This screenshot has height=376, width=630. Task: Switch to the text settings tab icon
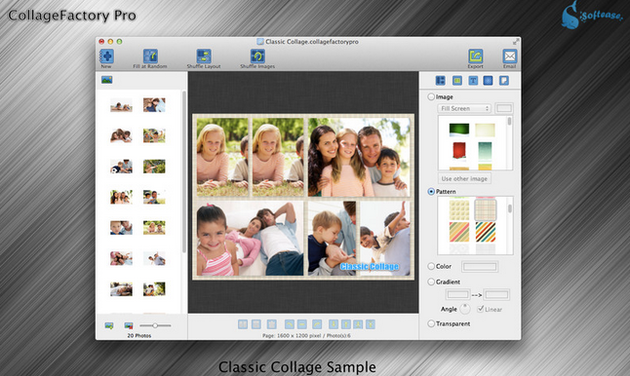click(x=473, y=81)
